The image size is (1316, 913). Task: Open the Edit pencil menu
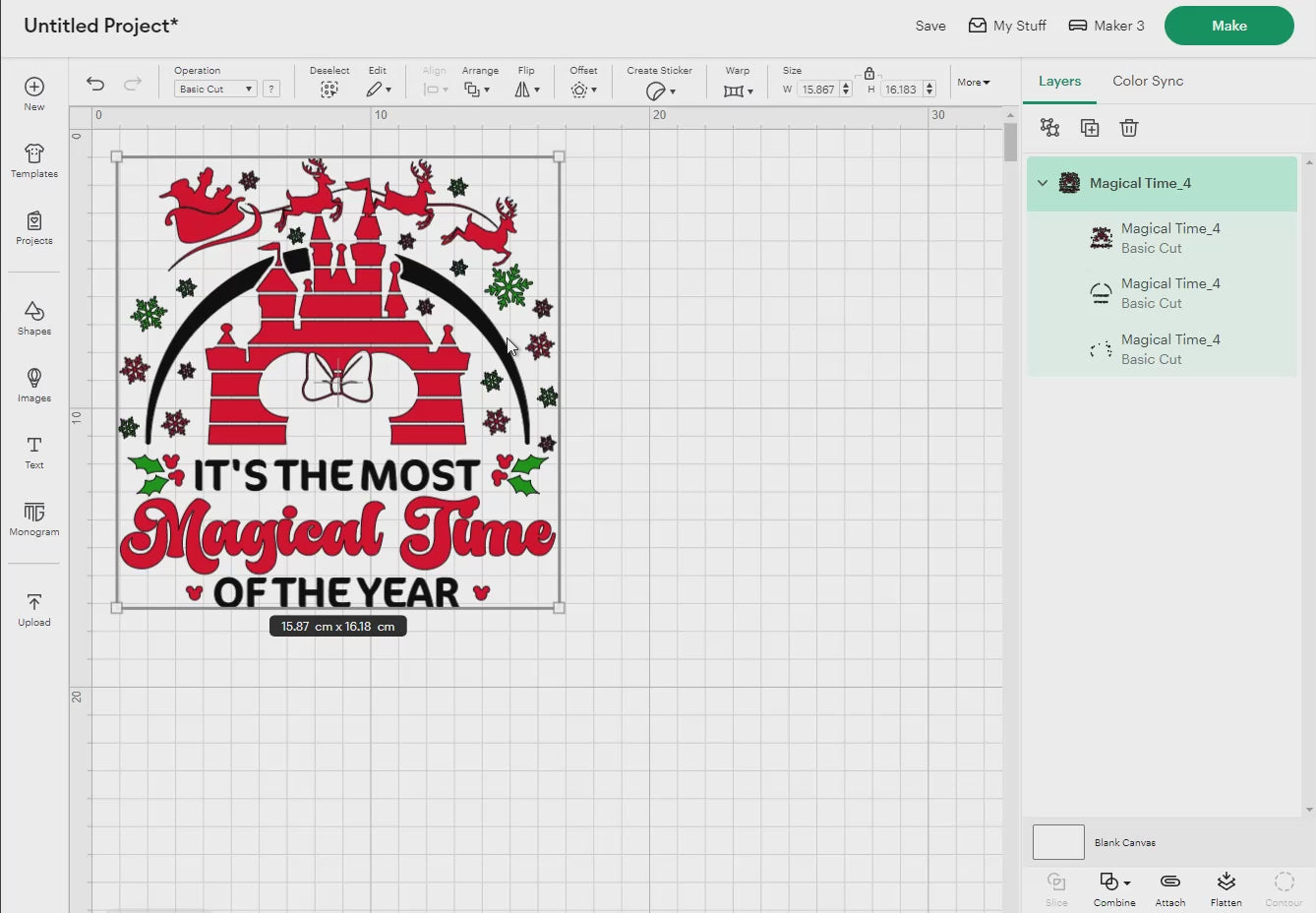coord(379,90)
